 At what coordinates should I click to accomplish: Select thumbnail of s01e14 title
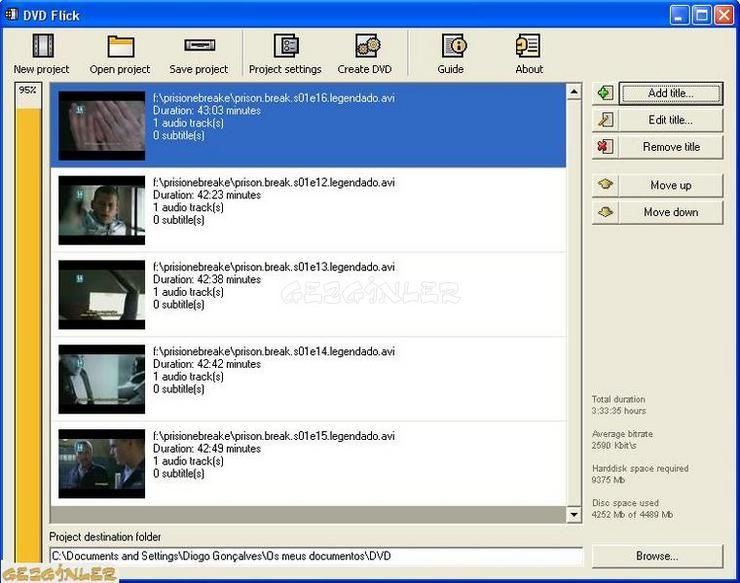102,380
